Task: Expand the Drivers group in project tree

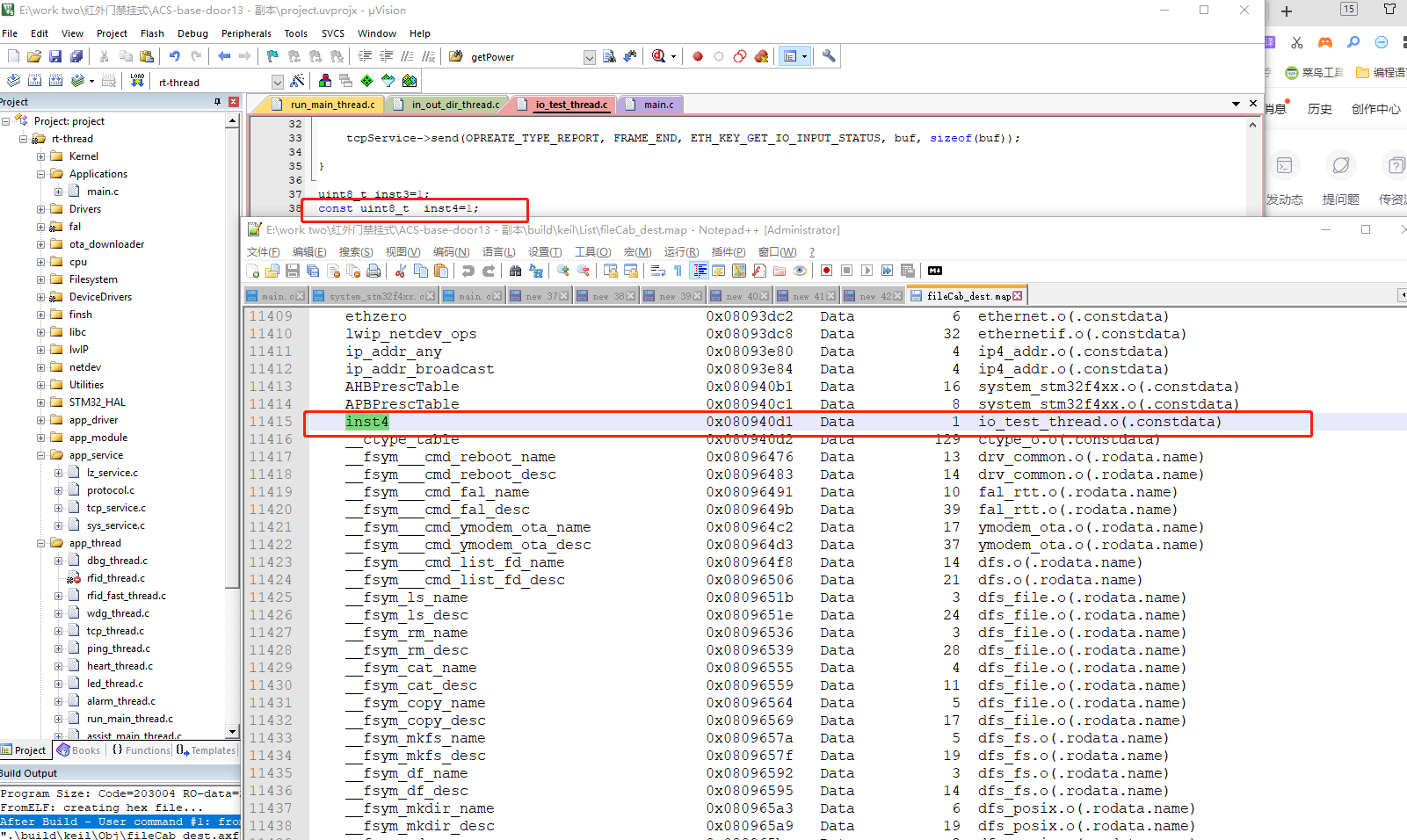Action: tap(40, 209)
